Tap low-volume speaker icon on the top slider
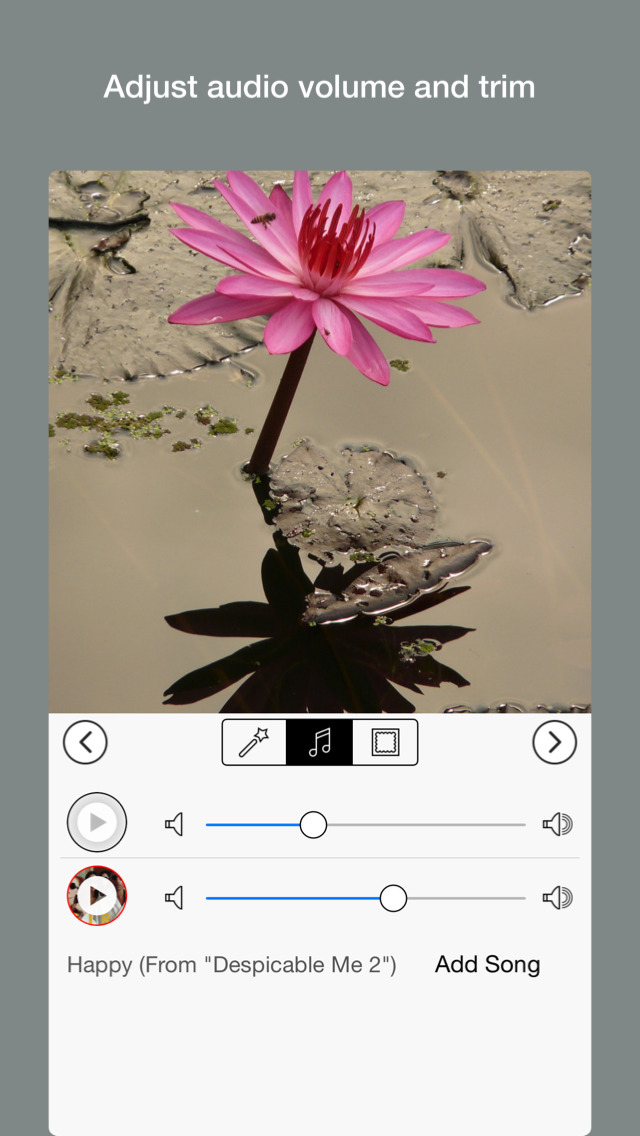This screenshot has width=640, height=1136. 175,824
